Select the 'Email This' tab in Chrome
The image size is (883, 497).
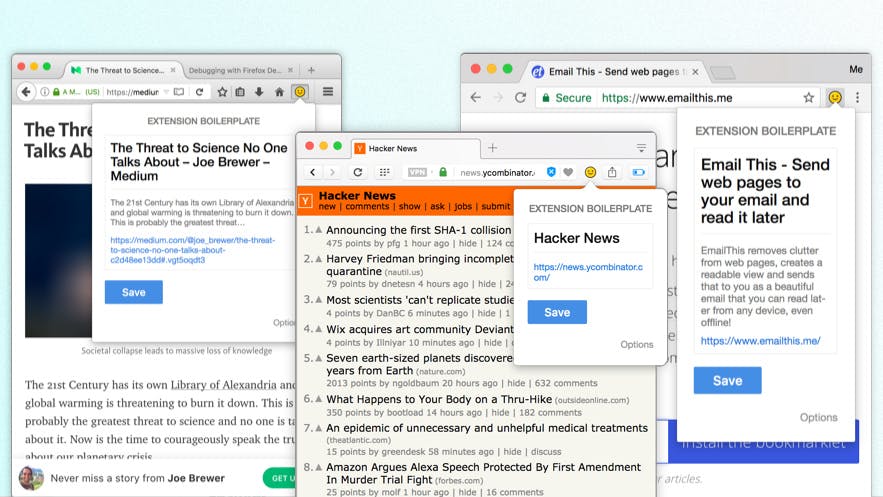tap(614, 71)
